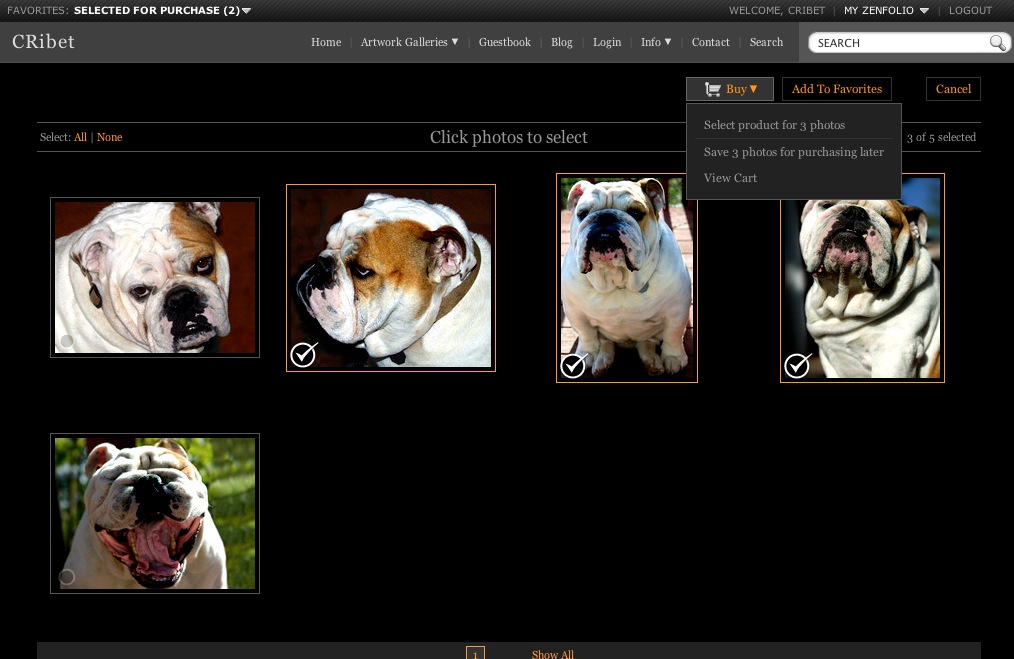
Task: Open the My Zenfolio dropdown
Action: [x=881, y=10]
